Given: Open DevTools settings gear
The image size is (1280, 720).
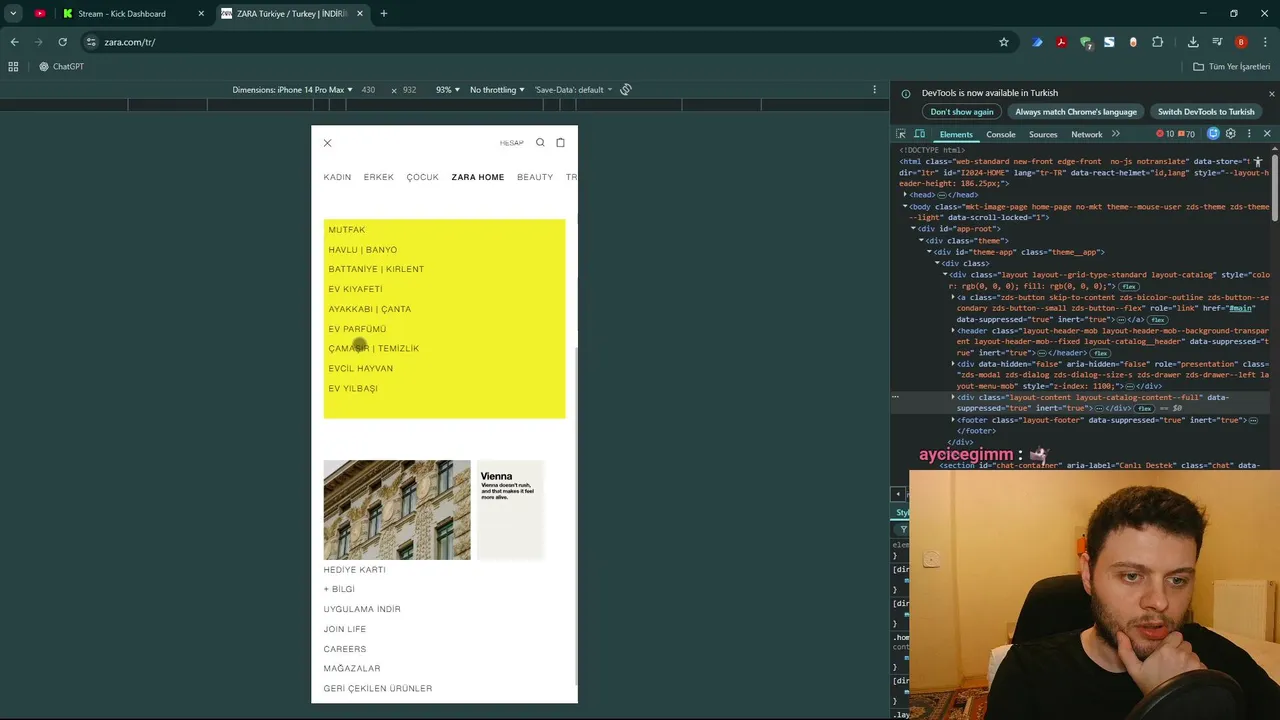Looking at the screenshot, I should click(x=1231, y=134).
